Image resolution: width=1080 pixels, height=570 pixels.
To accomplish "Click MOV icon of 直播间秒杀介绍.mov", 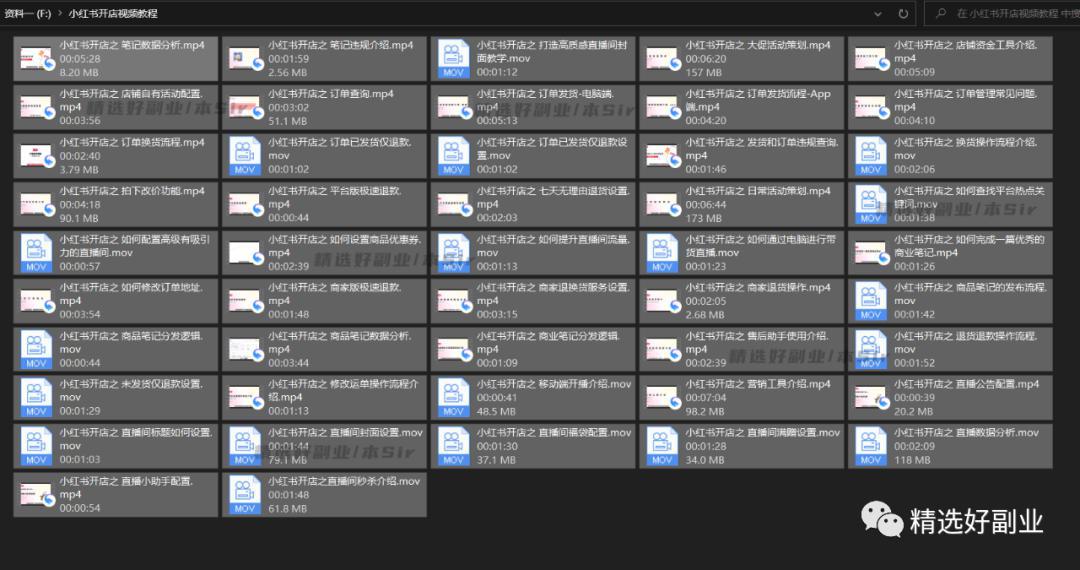I will 245,496.
